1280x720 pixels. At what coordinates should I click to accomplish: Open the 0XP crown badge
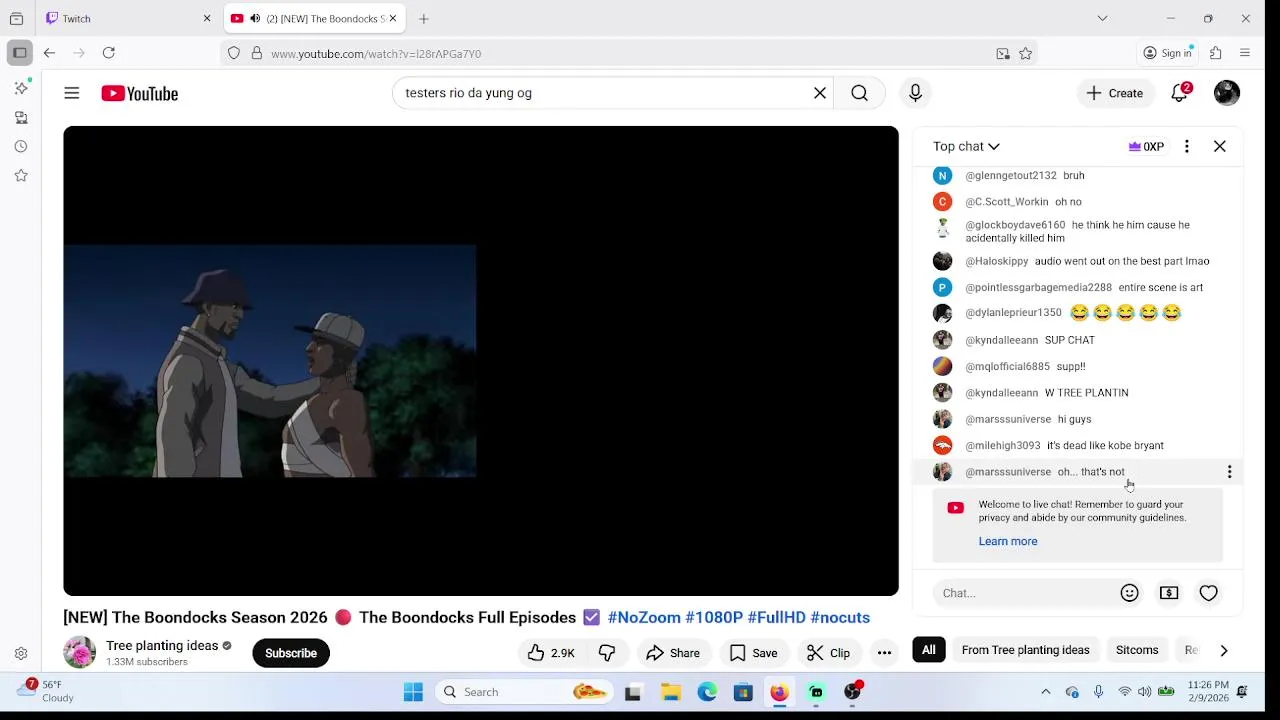click(1146, 146)
